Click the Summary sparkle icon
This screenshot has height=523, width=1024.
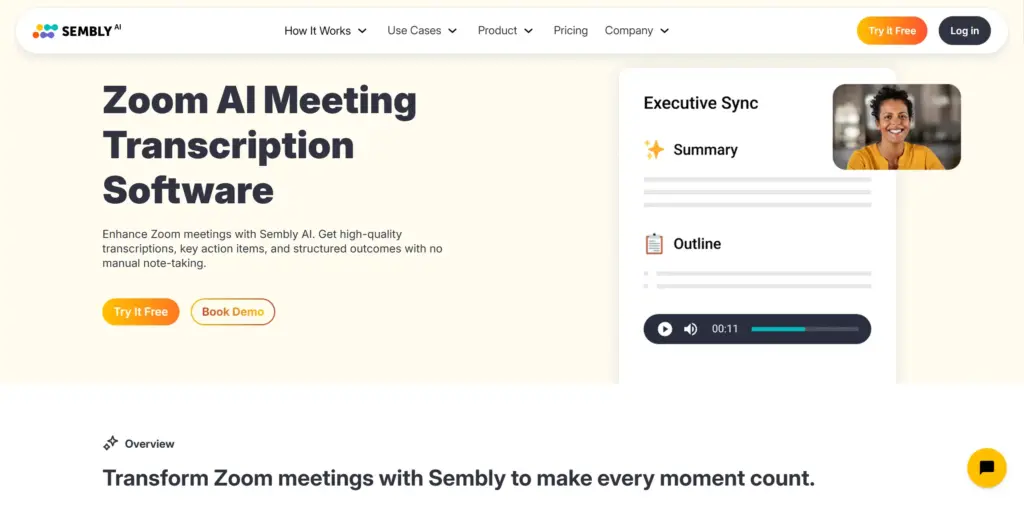tap(654, 150)
